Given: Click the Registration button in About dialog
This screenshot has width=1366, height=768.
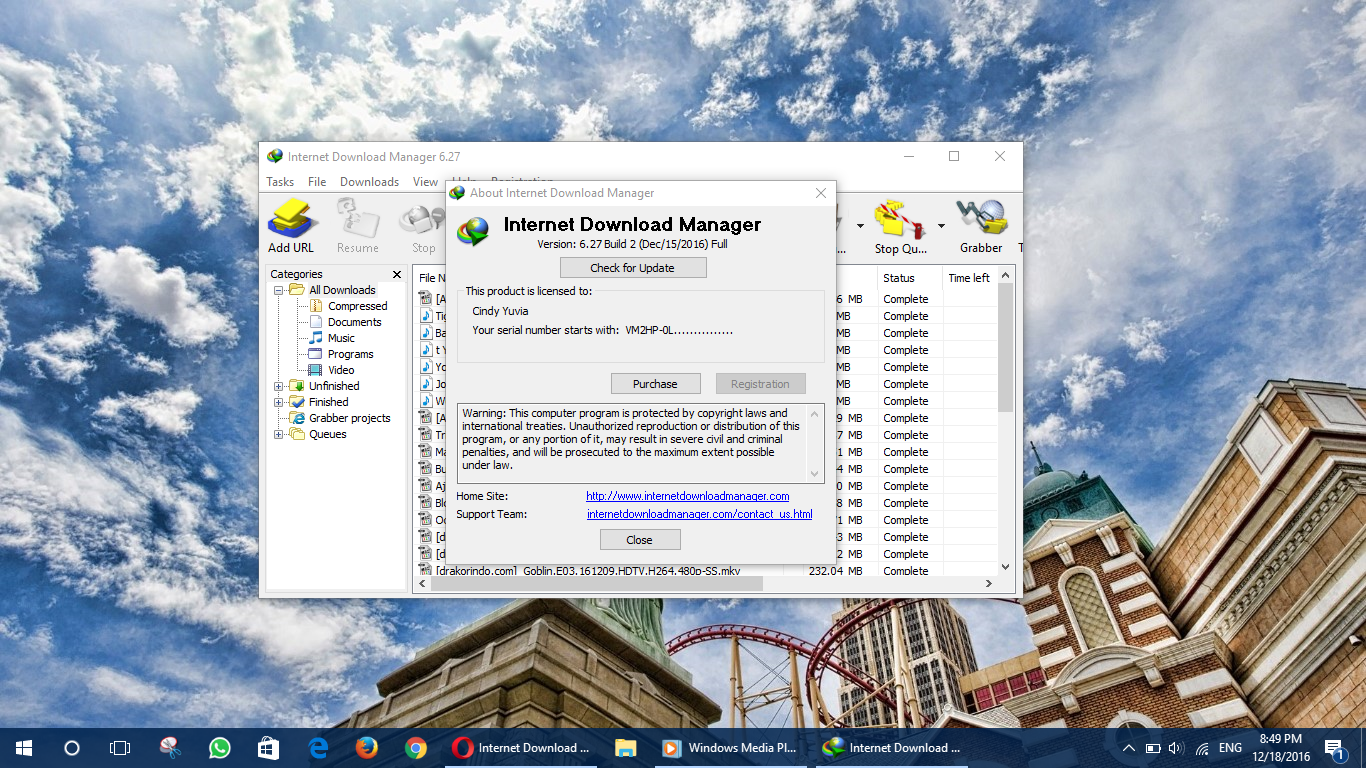Looking at the screenshot, I should [760, 384].
